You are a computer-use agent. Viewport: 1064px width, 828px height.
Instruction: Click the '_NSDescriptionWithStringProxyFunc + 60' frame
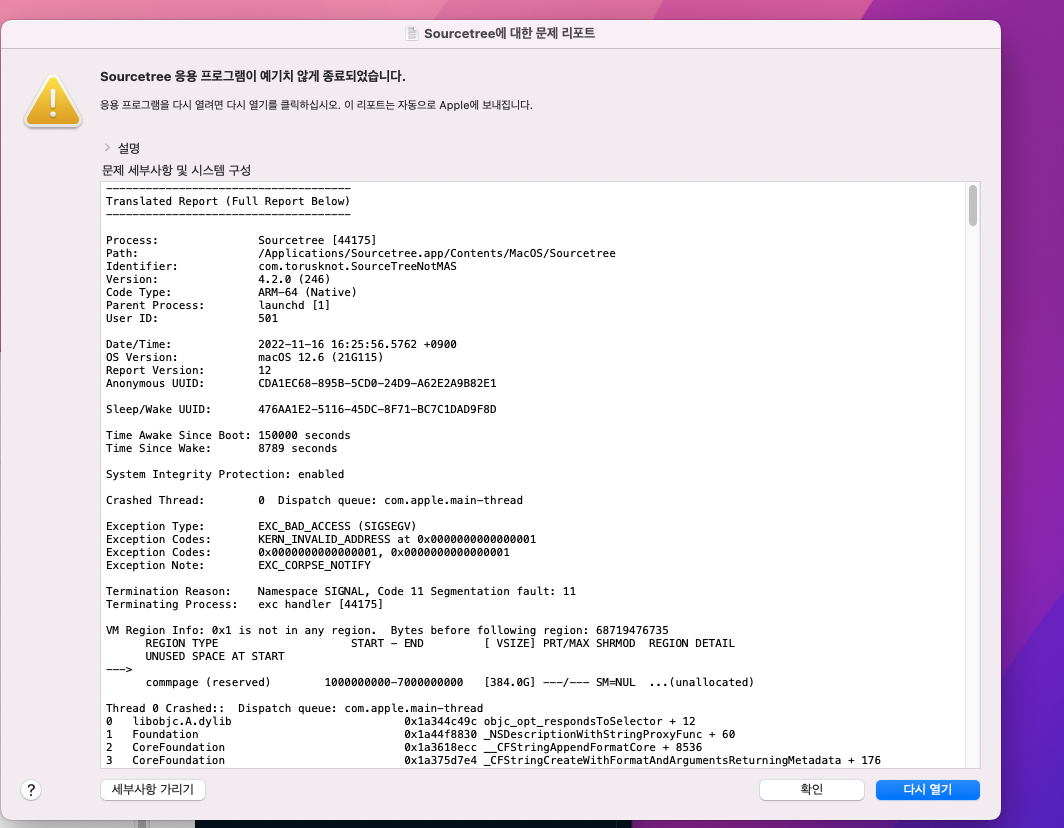(x=609, y=734)
